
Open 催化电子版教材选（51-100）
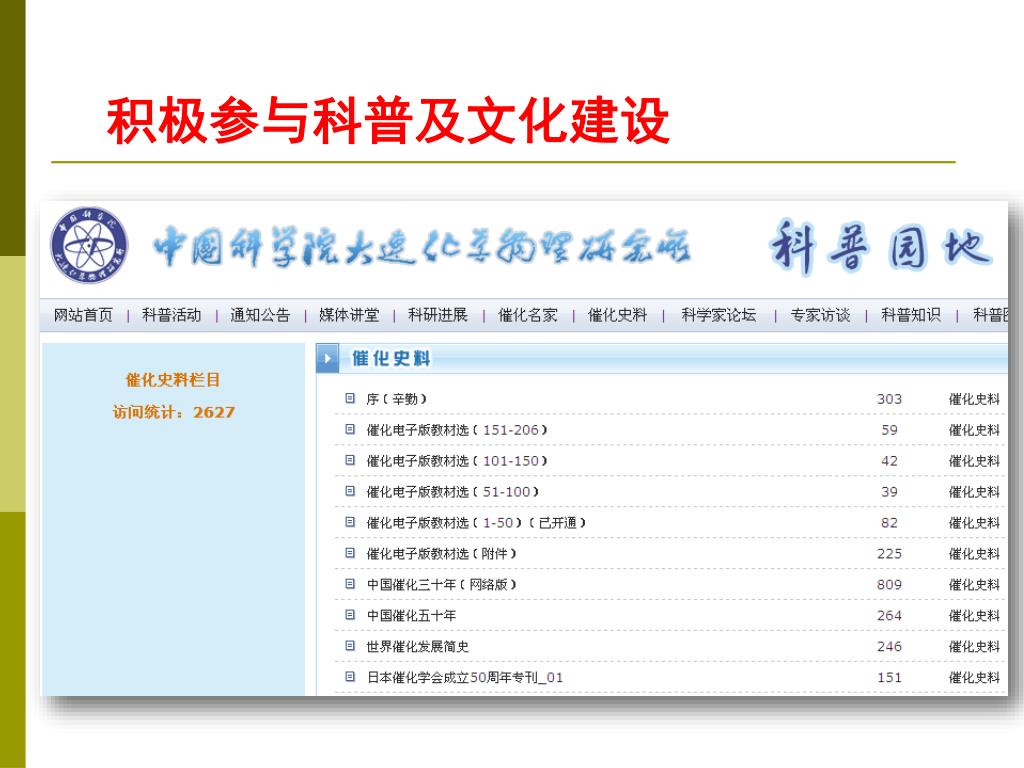(x=453, y=491)
